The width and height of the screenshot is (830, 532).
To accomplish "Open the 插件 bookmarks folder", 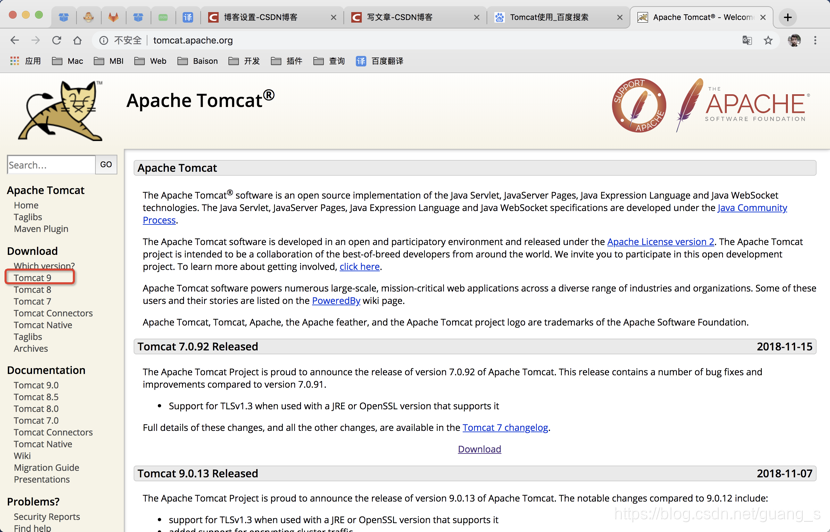I will point(286,61).
